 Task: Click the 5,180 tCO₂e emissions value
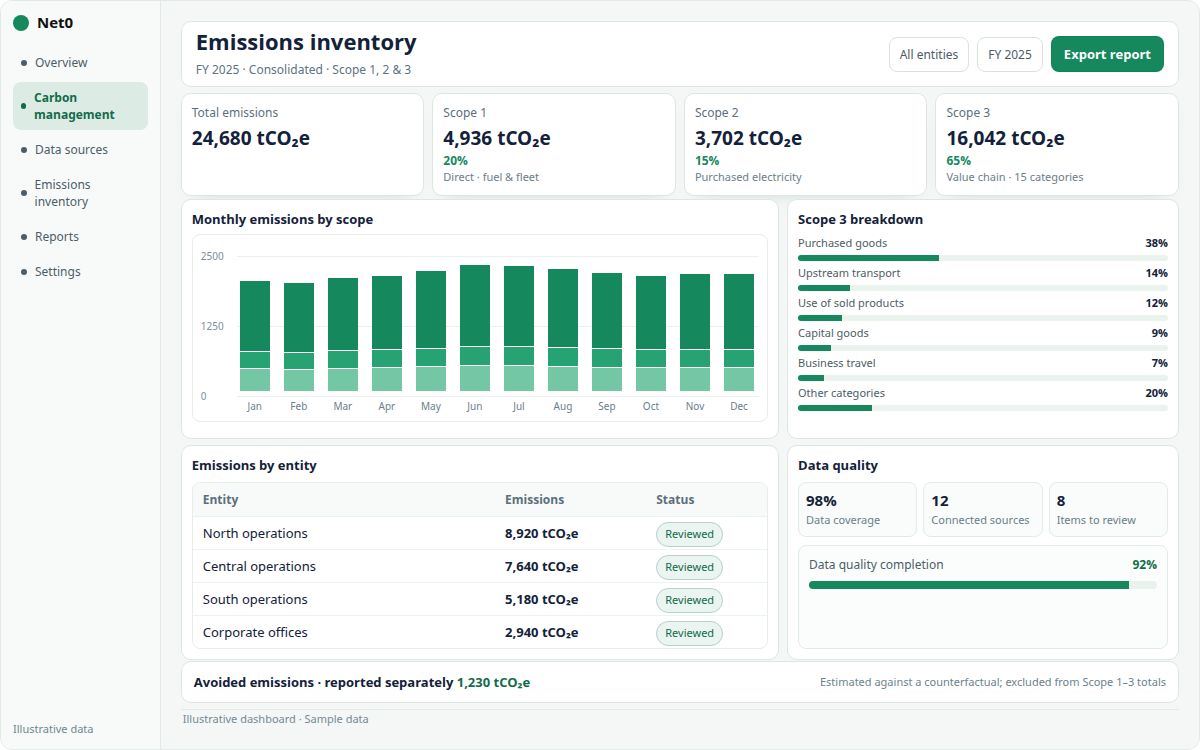tap(542, 600)
